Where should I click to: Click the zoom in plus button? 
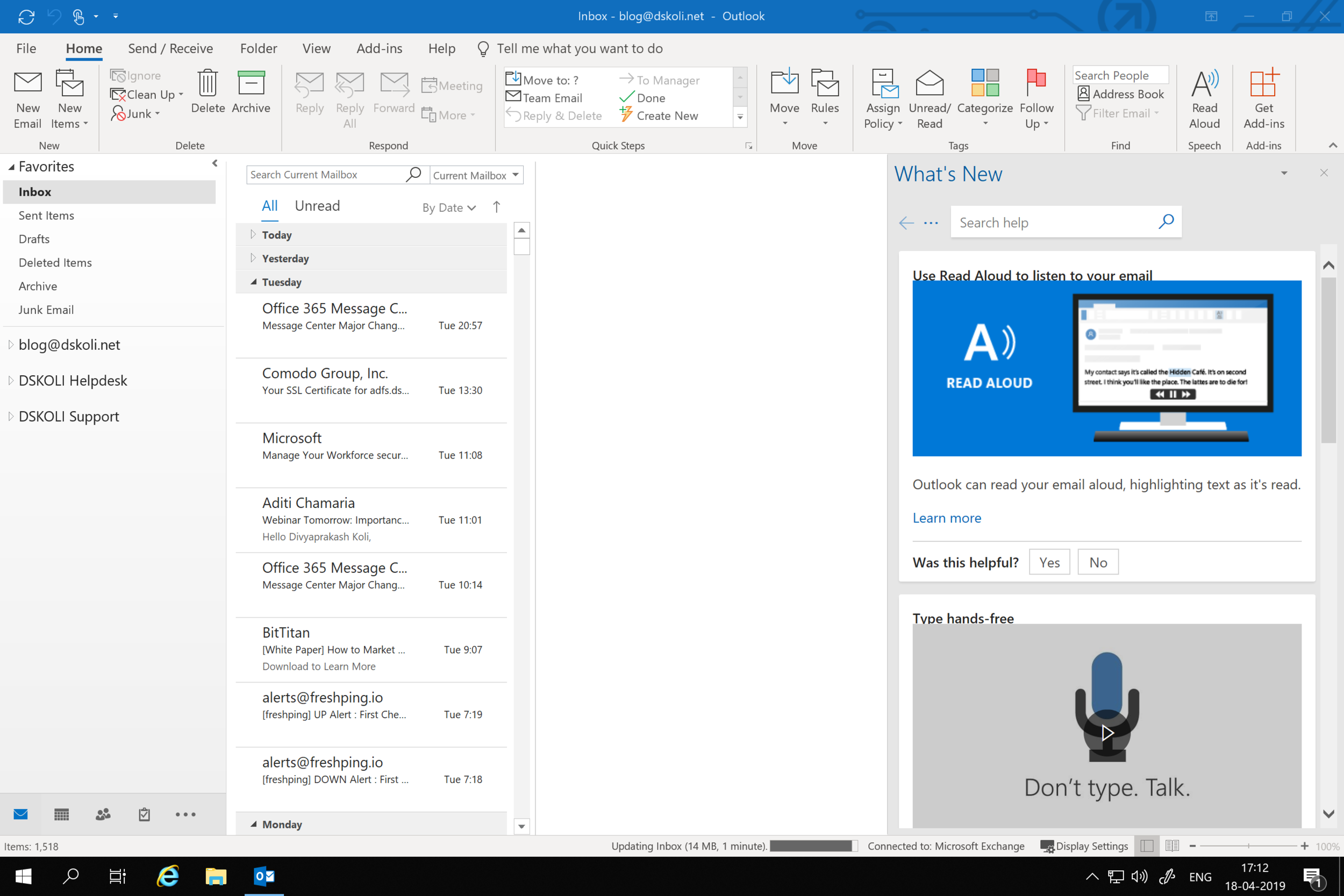[1305, 845]
